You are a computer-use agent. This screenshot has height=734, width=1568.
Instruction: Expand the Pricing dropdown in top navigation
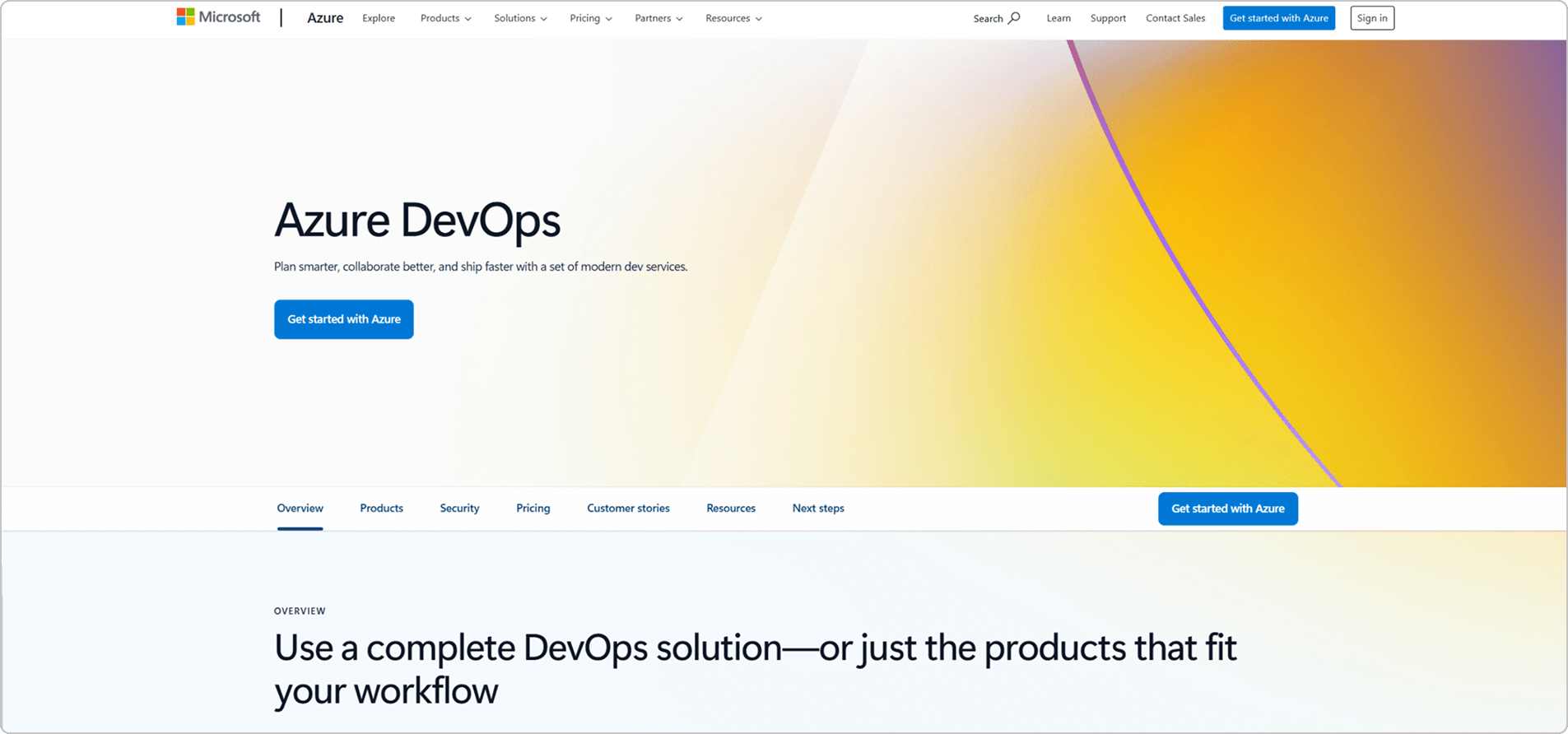(x=590, y=18)
